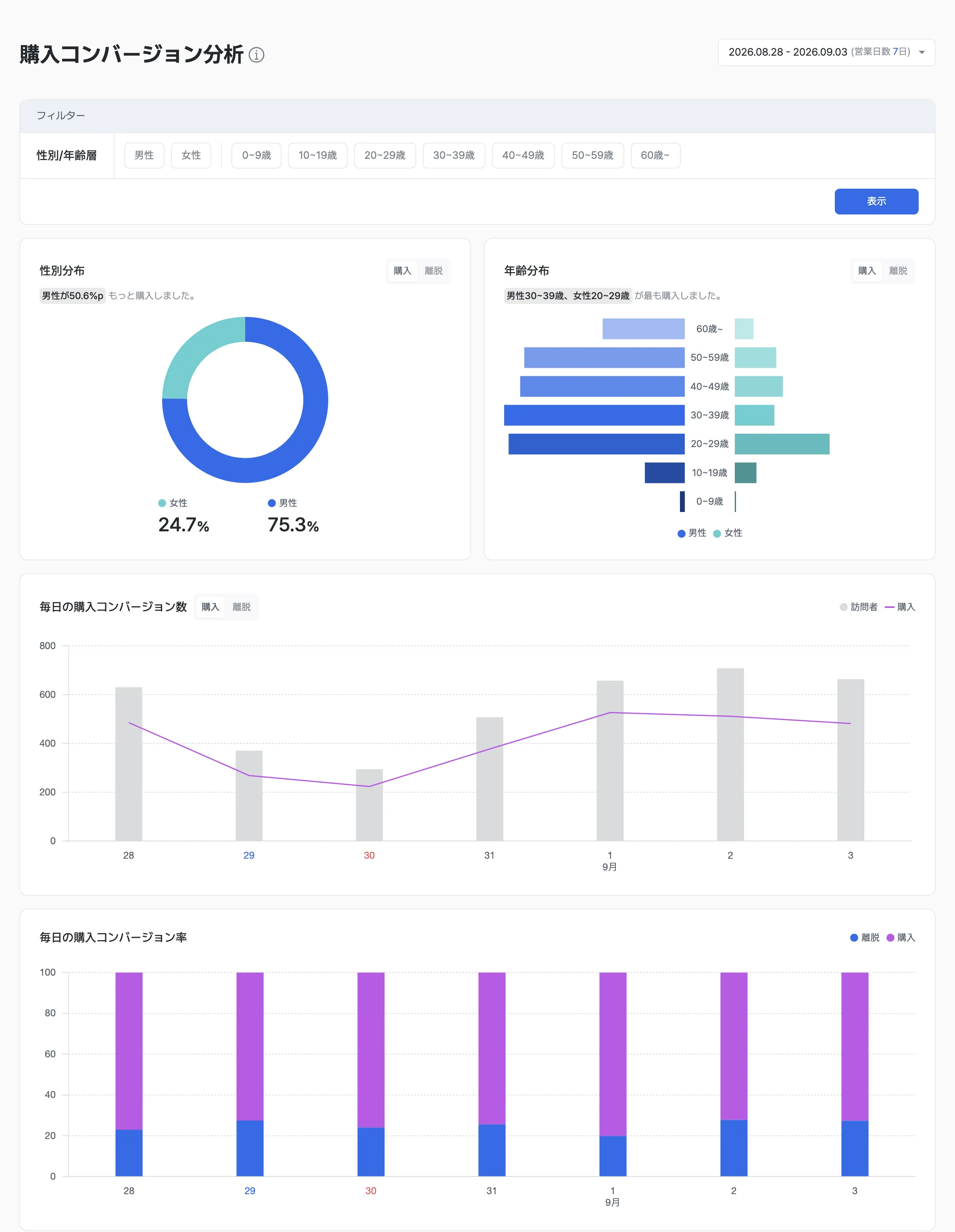Click the visitor bar for day 30 in count chart
955x1232 pixels.
point(369,805)
